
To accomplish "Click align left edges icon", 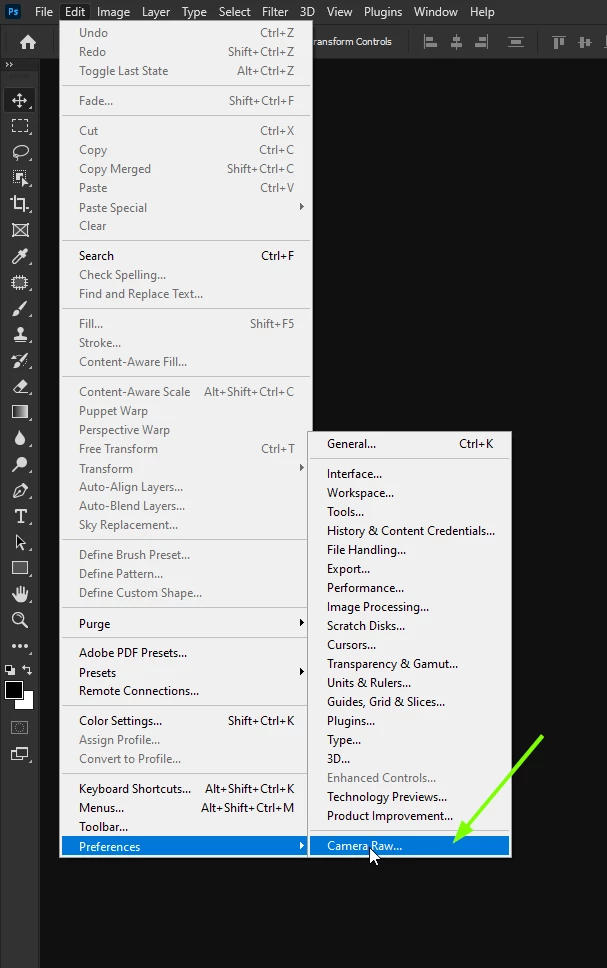I will tap(430, 42).
